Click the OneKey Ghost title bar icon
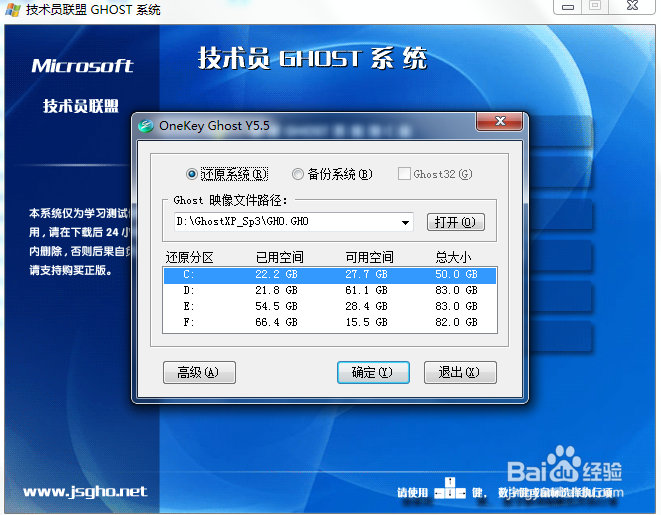This screenshot has width=661, height=515. click(x=146, y=126)
